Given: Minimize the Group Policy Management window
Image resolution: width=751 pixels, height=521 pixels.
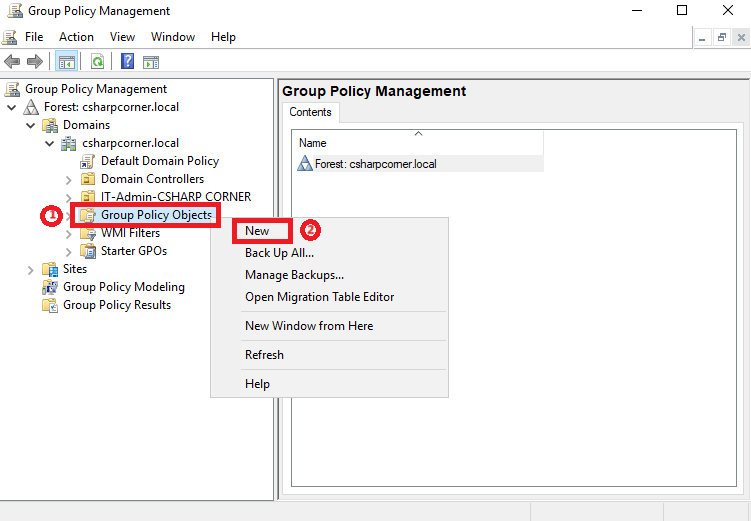Looking at the screenshot, I should pos(637,10).
